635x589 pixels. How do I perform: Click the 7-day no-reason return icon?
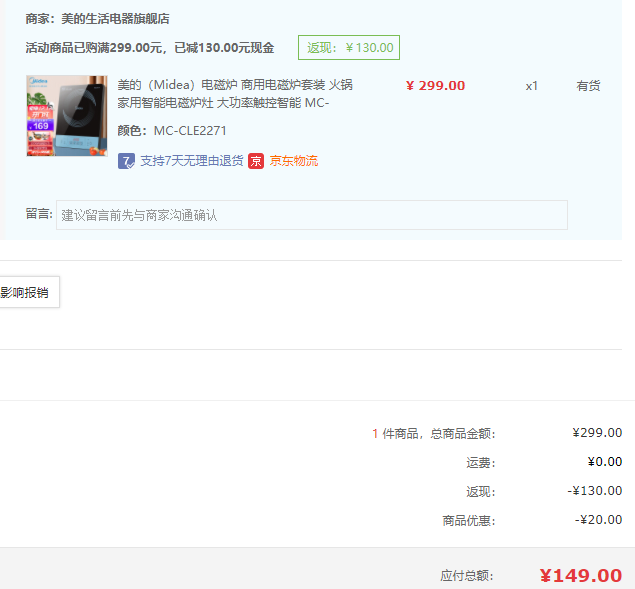point(126,161)
